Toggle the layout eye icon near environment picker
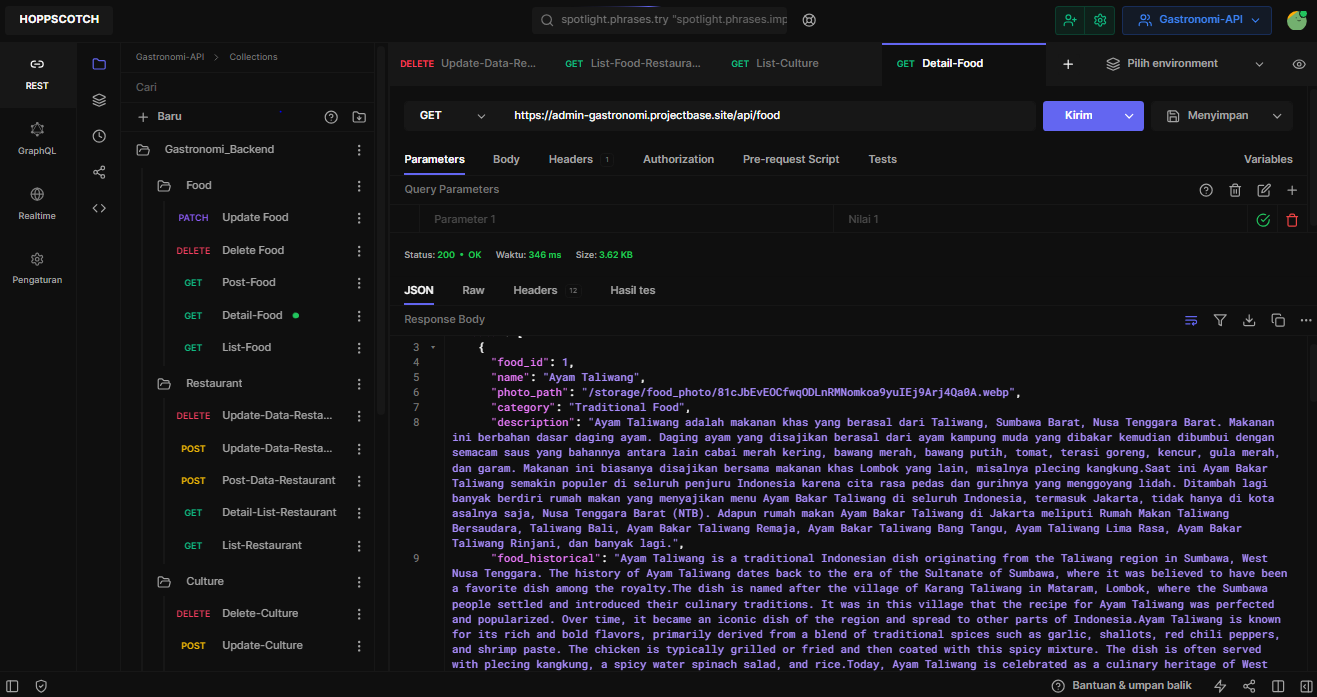 pos(1298,63)
